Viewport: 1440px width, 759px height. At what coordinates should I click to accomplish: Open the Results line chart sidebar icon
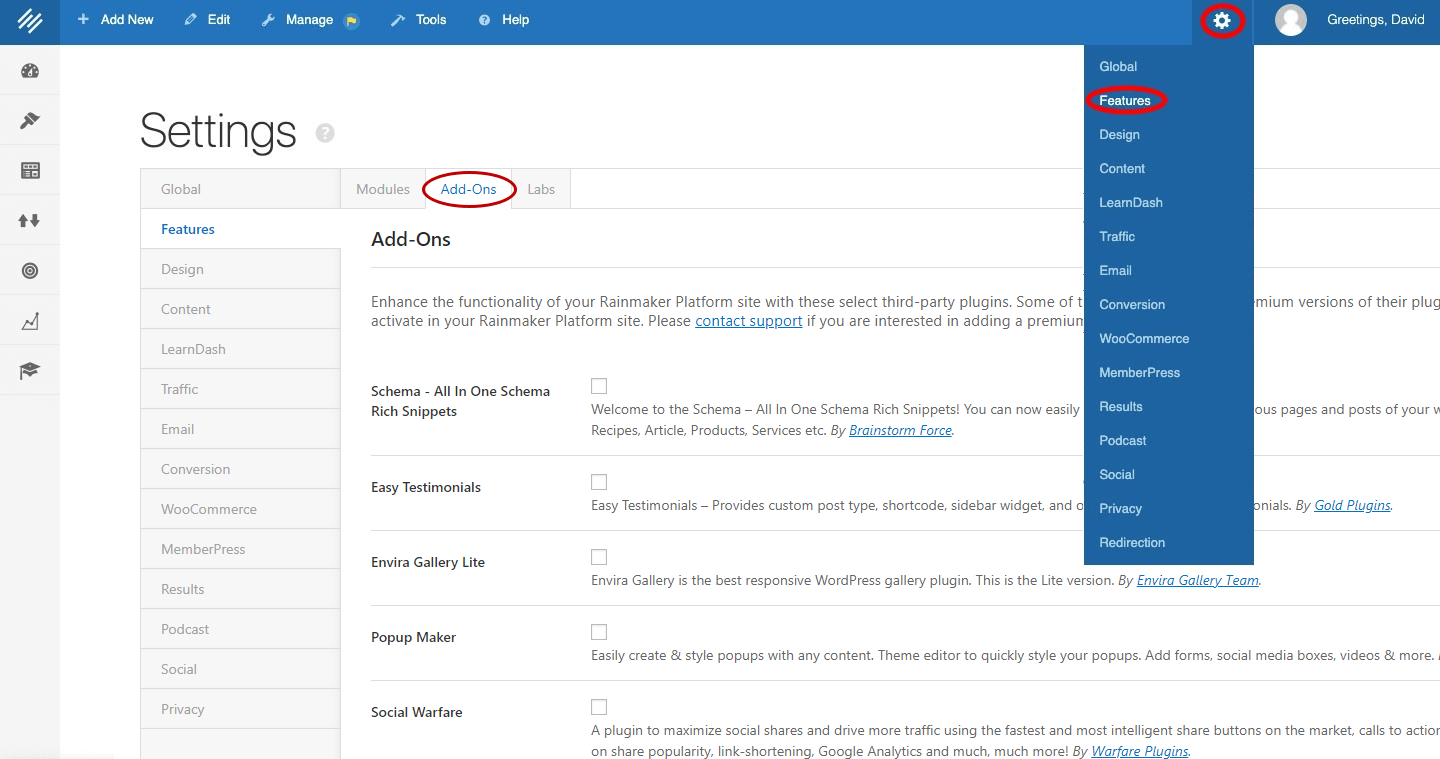coord(30,321)
